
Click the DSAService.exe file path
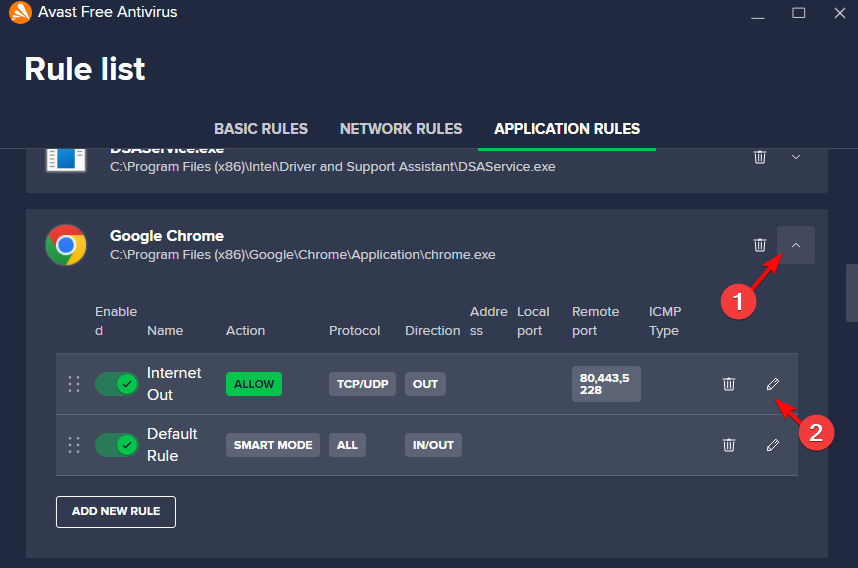click(333, 167)
